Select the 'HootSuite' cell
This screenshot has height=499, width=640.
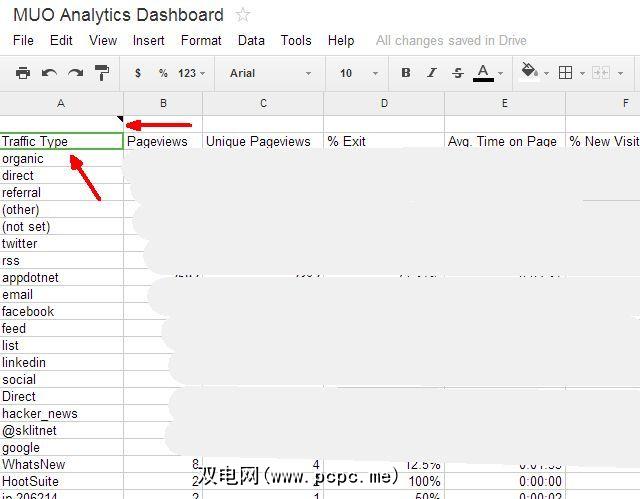[61, 481]
